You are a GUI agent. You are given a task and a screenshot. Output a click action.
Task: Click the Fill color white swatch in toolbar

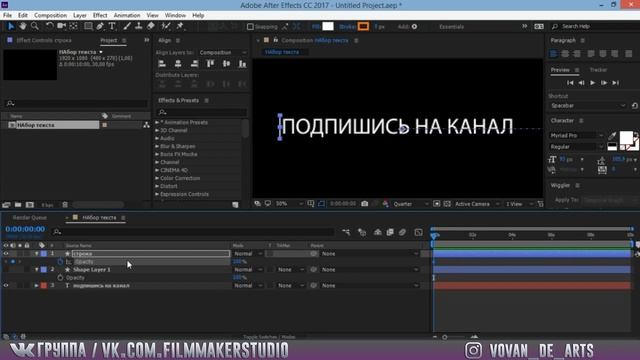(328, 27)
